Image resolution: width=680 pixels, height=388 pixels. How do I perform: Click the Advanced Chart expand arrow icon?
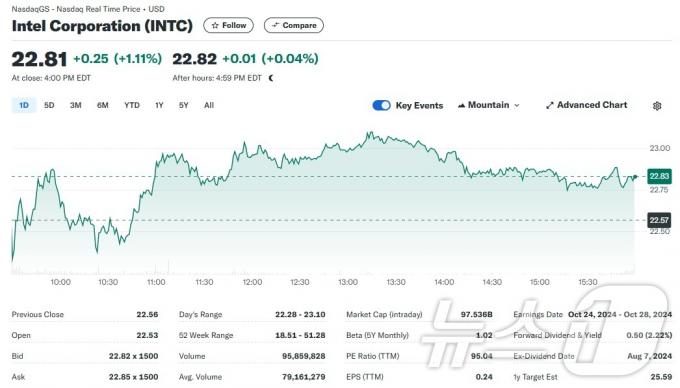tap(549, 105)
